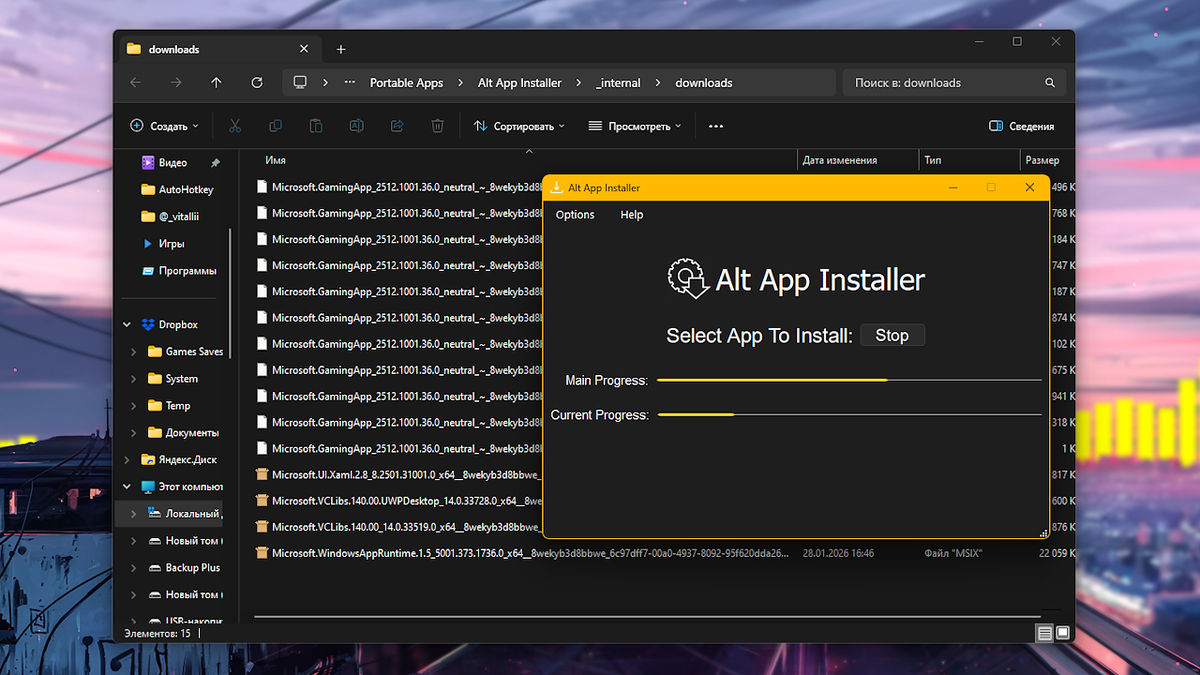Click the Rename icon in toolbar
This screenshot has height=675, width=1200.
click(356, 126)
